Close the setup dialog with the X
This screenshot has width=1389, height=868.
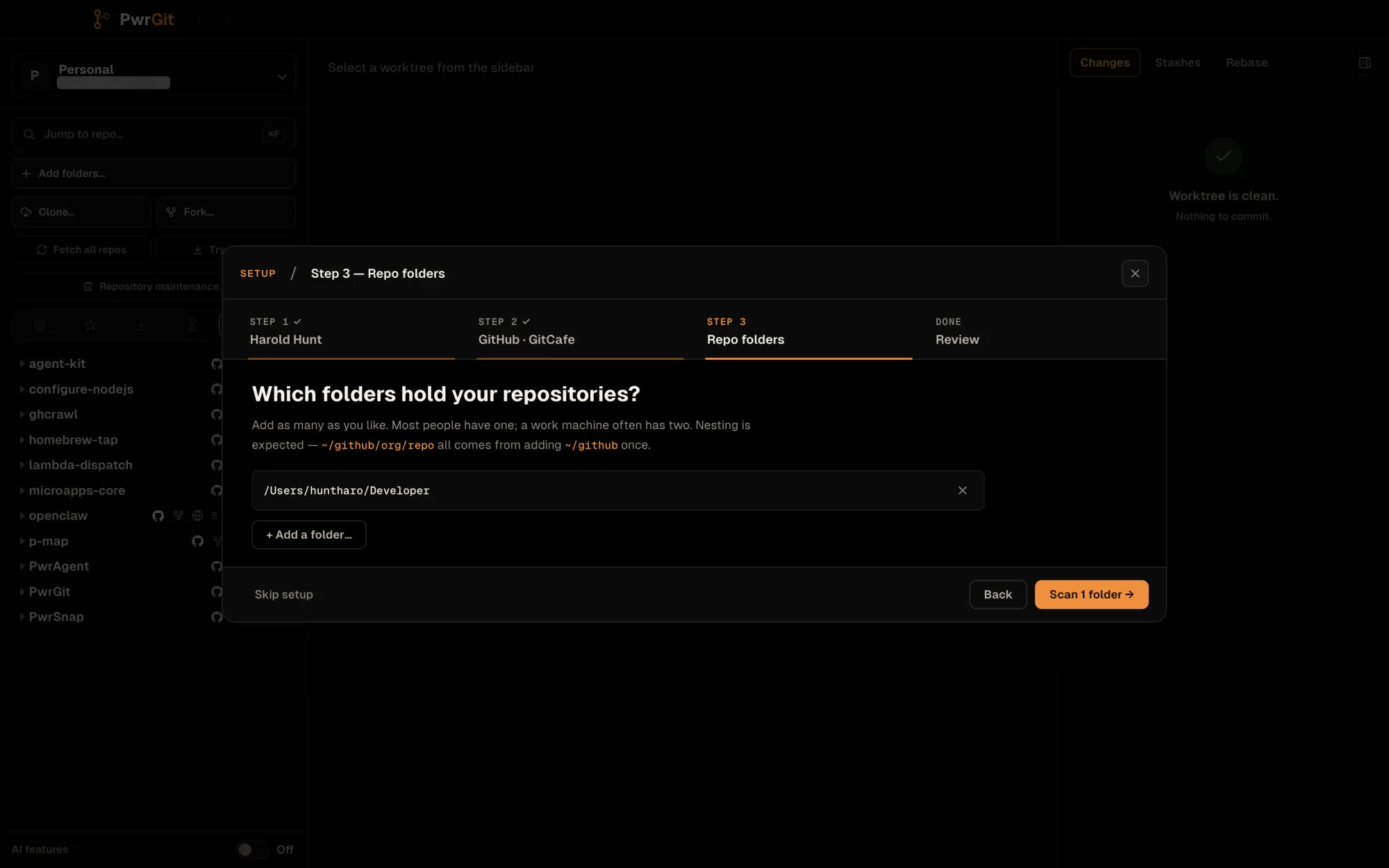click(1135, 274)
